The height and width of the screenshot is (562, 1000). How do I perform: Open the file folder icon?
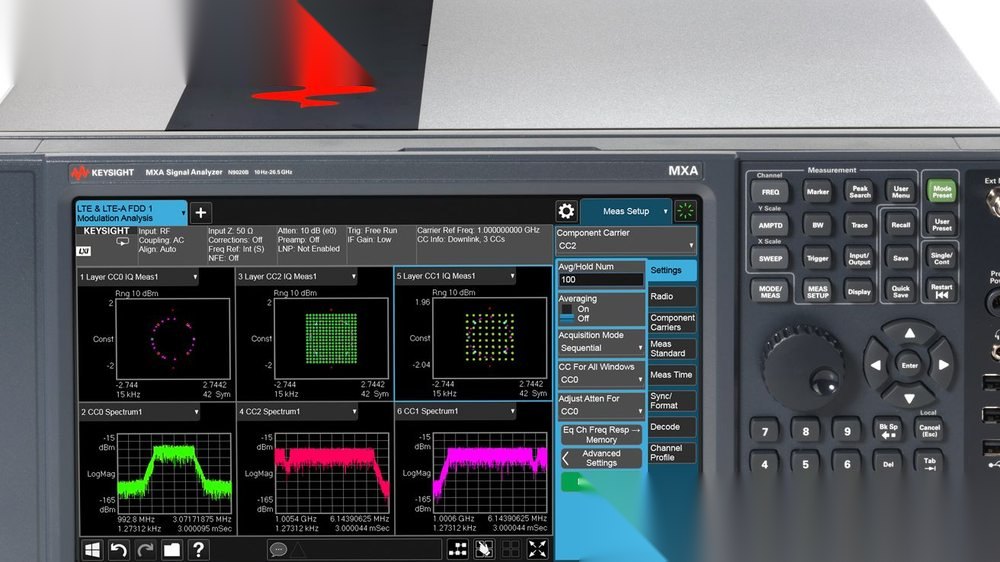(172, 549)
